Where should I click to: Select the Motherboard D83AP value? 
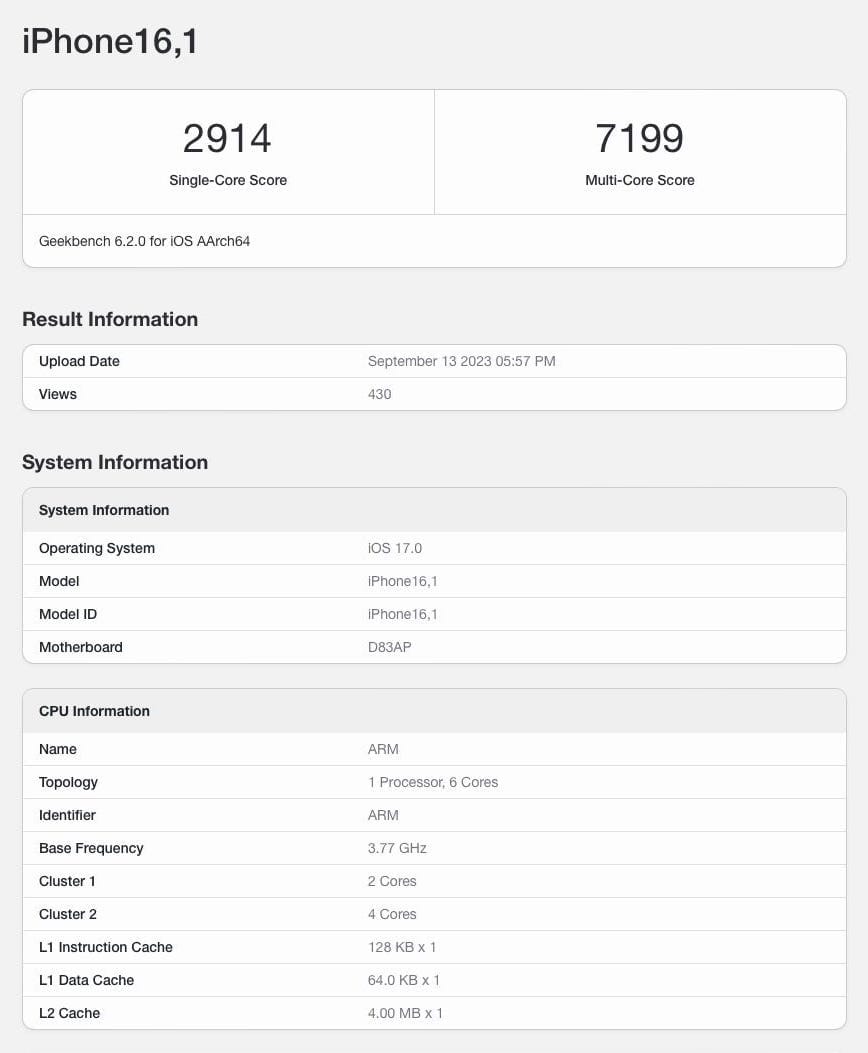[389, 647]
